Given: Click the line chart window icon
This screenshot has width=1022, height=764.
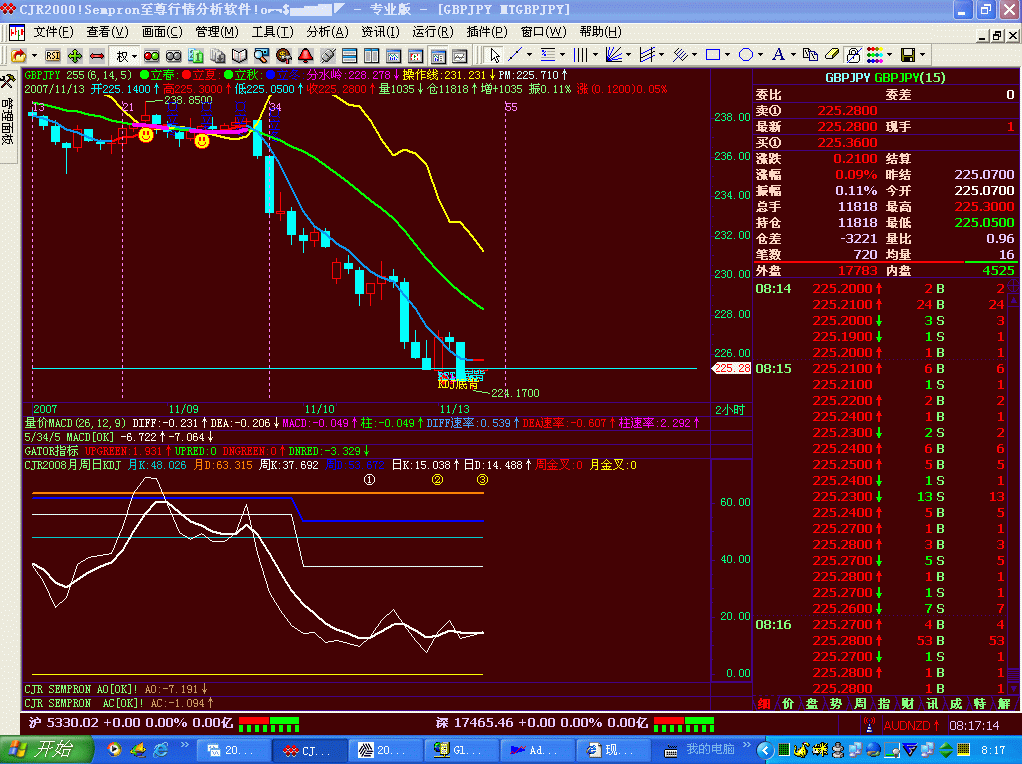Looking at the screenshot, I should click(460, 56).
